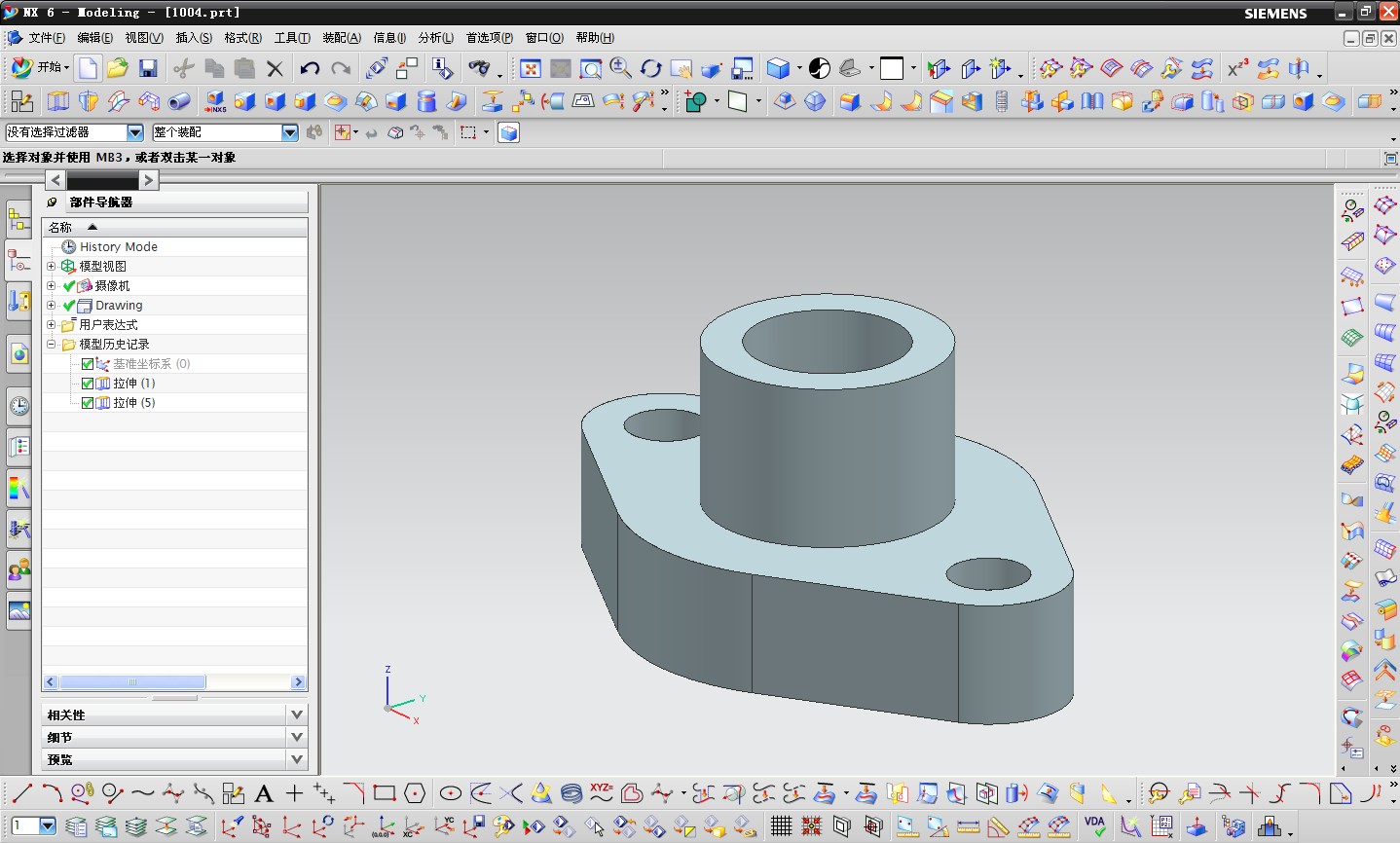
Task: Open the 编辑(E) menu
Action: [x=94, y=38]
